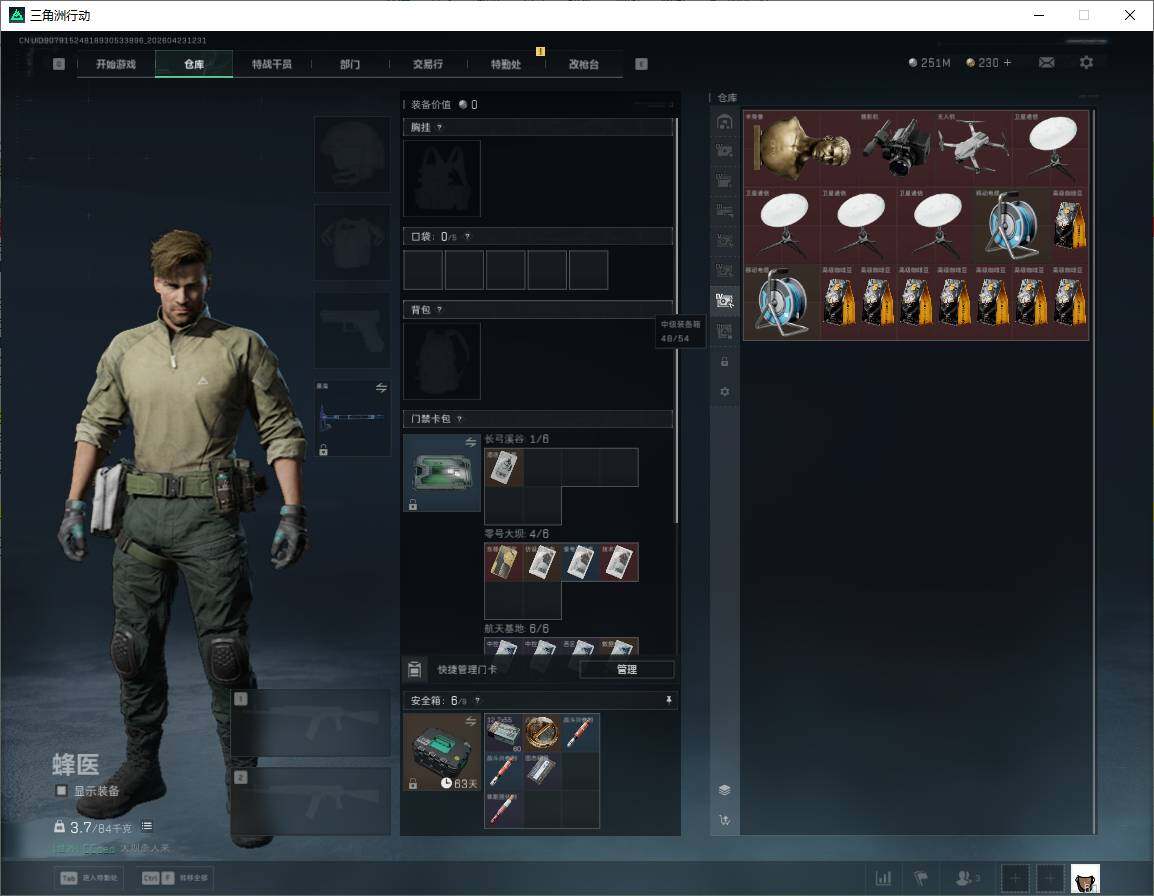Click the stack layers icon in warehouse sidebar

click(724, 790)
